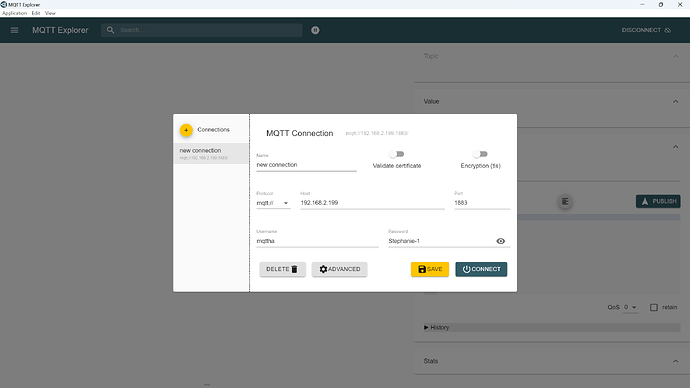Collapse the Value panel chevron
This screenshot has height=388, width=690.
click(675, 101)
